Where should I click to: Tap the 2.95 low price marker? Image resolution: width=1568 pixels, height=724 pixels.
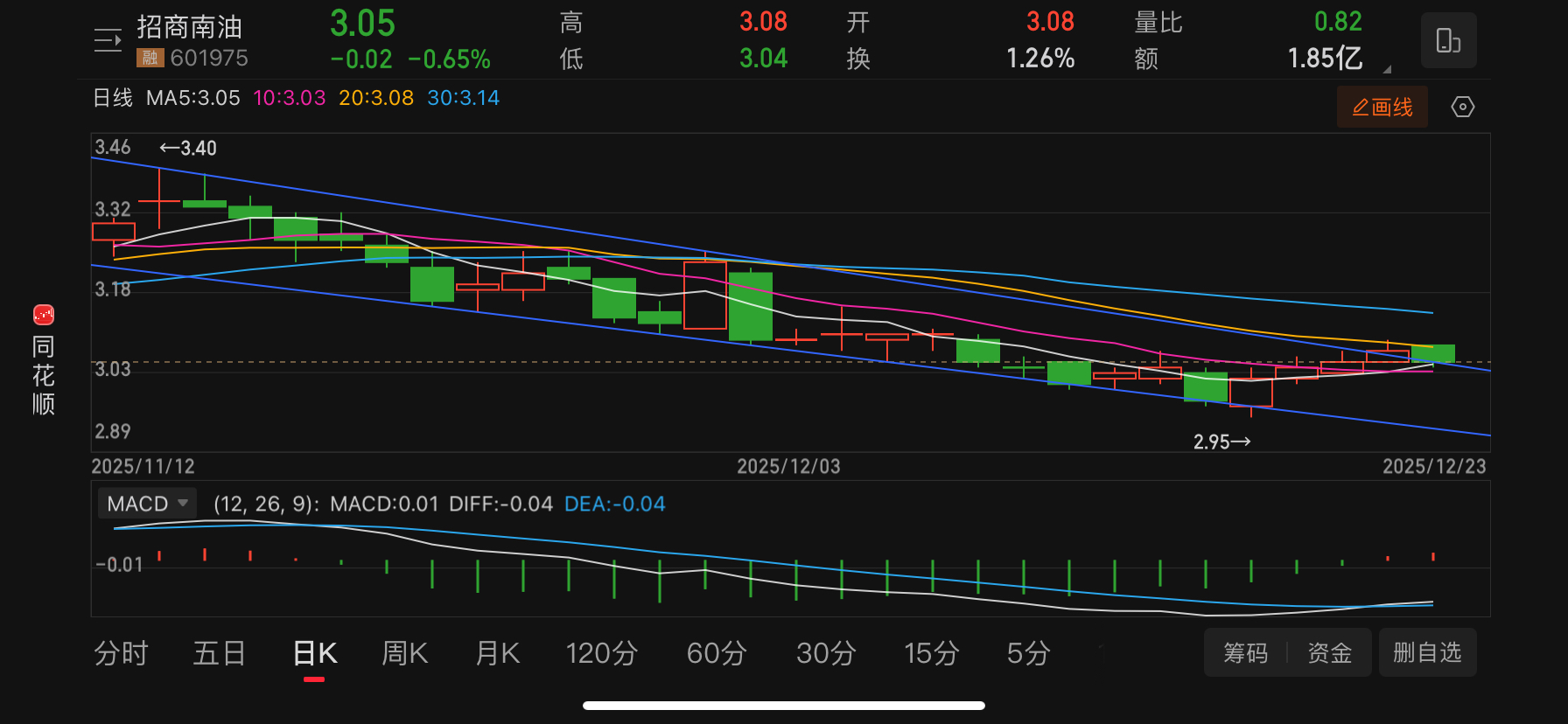pyautogui.click(x=1221, y=442)
